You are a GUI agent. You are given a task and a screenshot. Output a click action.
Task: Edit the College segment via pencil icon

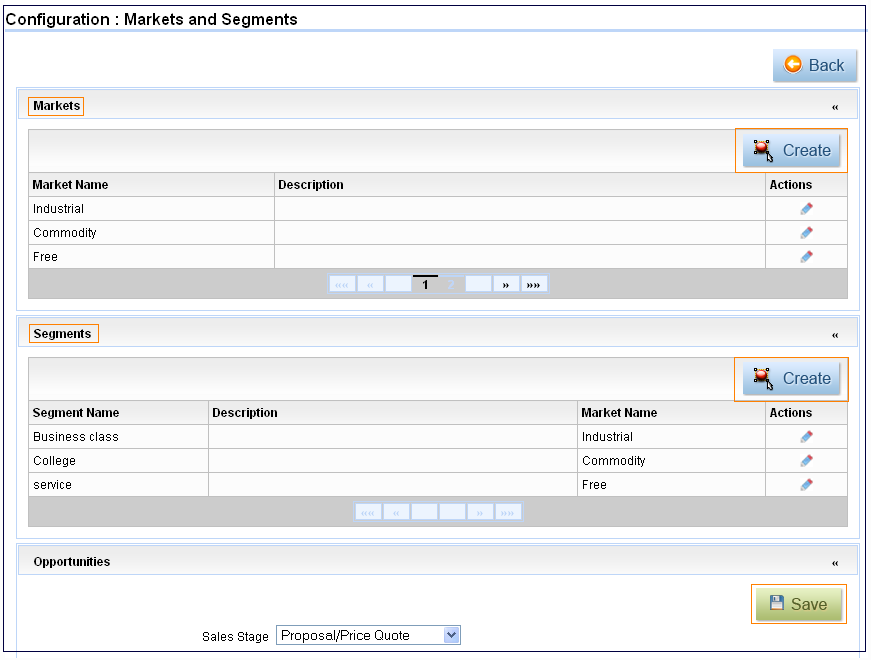point(807,461)
